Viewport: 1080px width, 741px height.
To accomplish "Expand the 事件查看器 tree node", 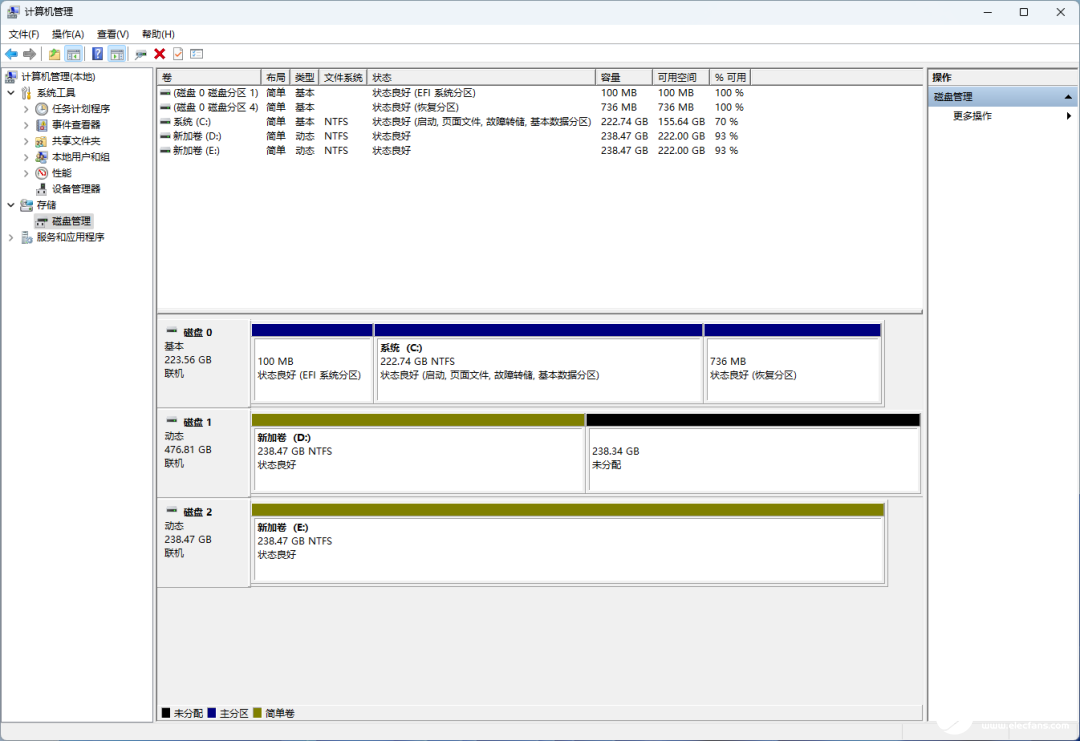I will click(x=26, y=125).
